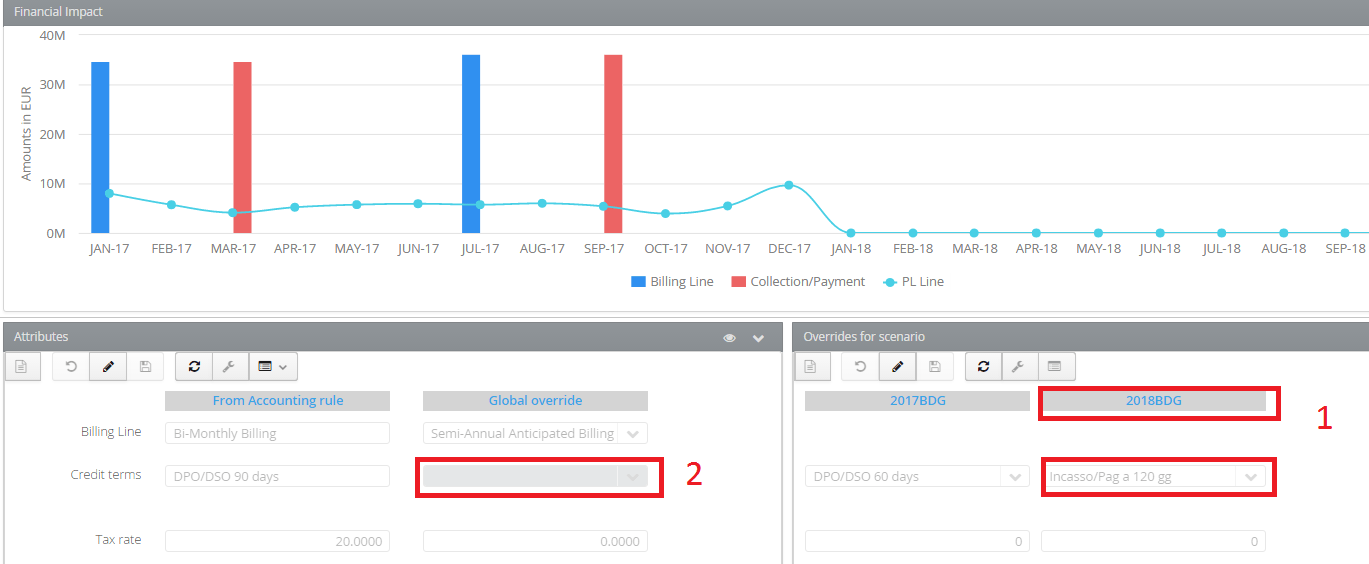Screen dimensions: 1369x564
Task: Click the Tax rate 20.0000 input field
Action: (x=277, y=541)
